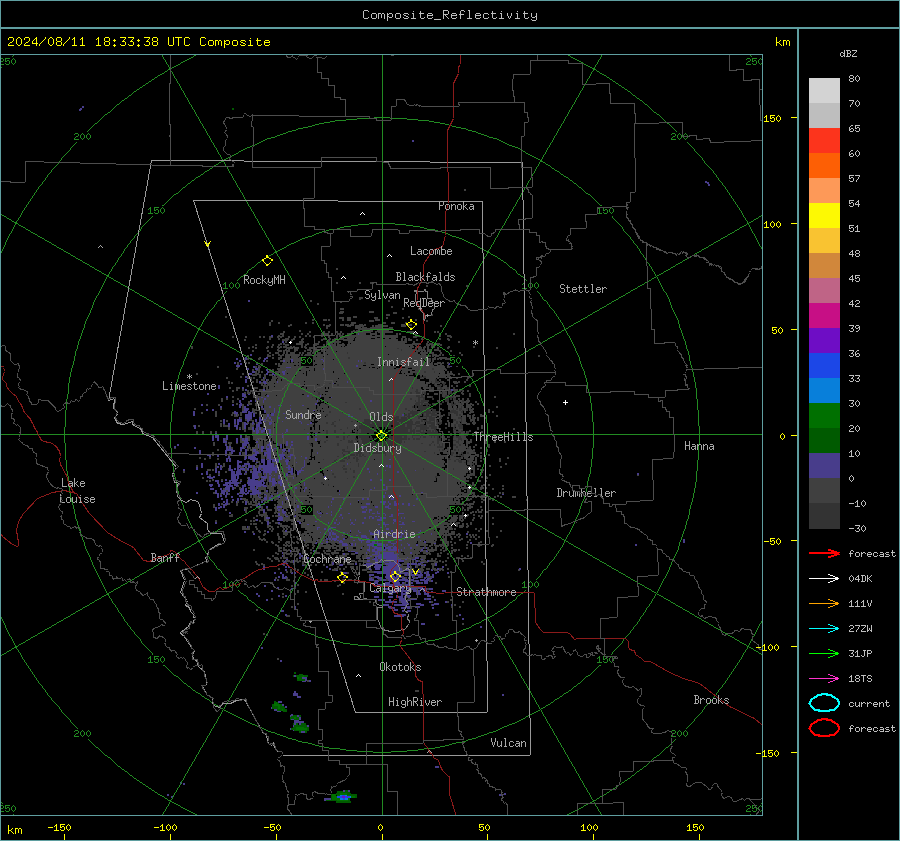This screenshot has width=900, height=841.
Task: Click the Cochrane label
Action: click(x=327, y=559)
